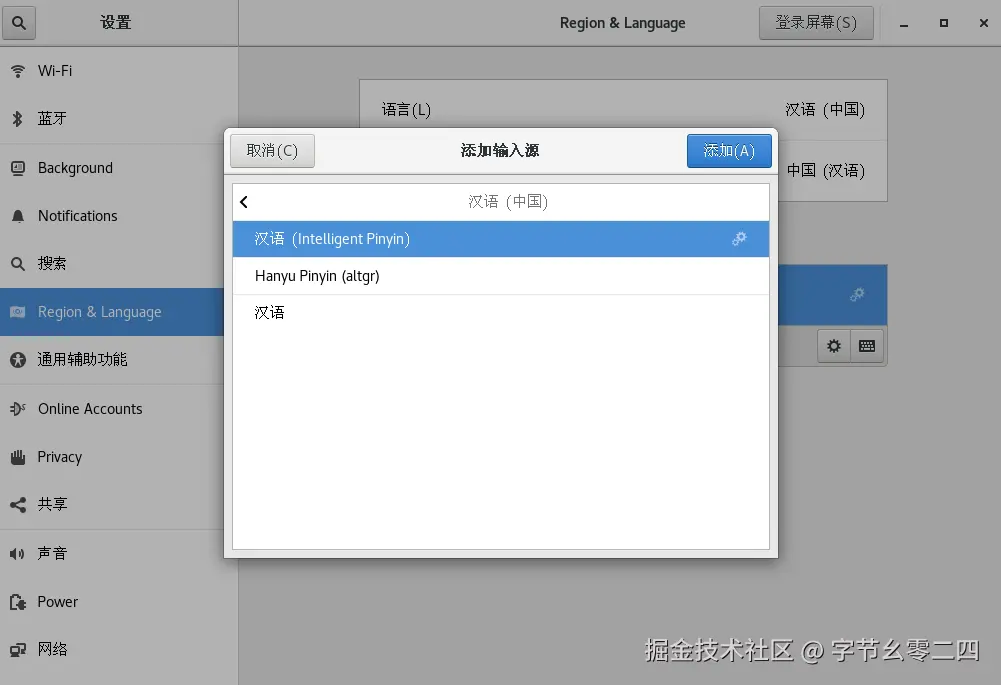Viewport: 1001px width, 685px height.
Task: Open 蓝牙 Bluetooth settings in the sidebar
Action: point(119,119)
